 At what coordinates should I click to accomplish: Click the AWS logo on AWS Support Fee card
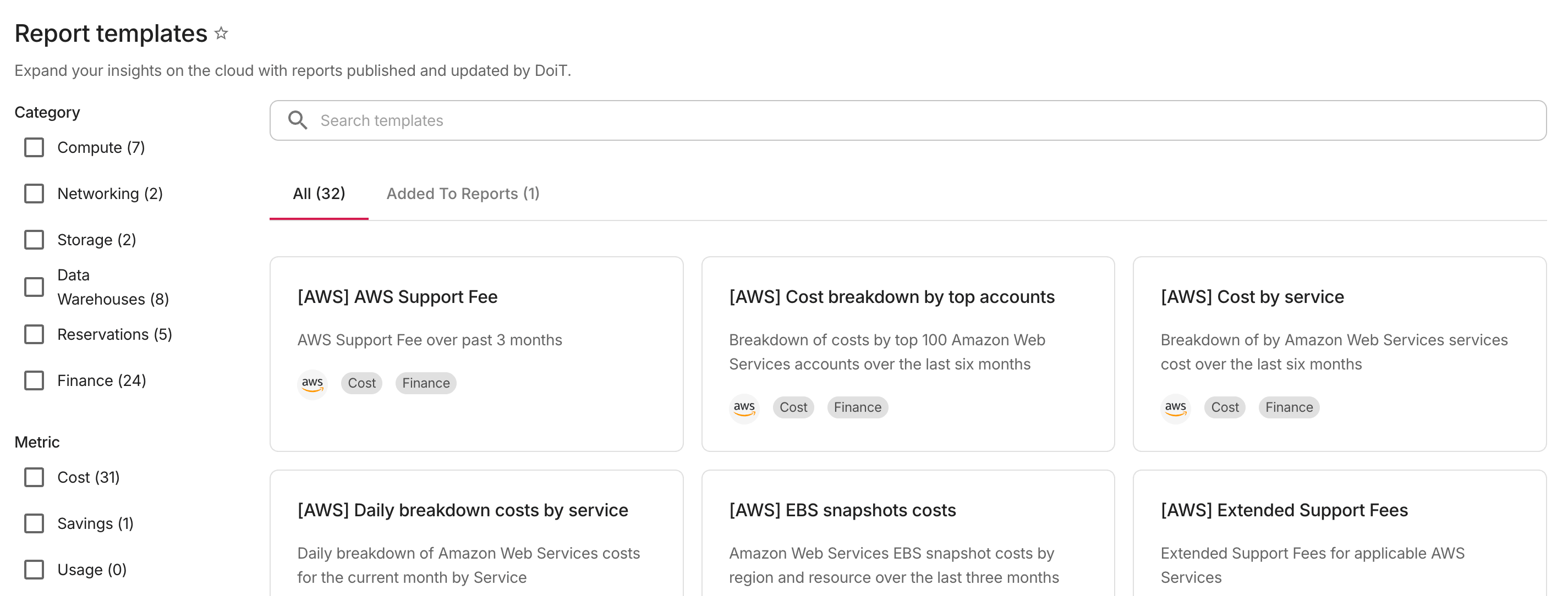coord(312,383)
